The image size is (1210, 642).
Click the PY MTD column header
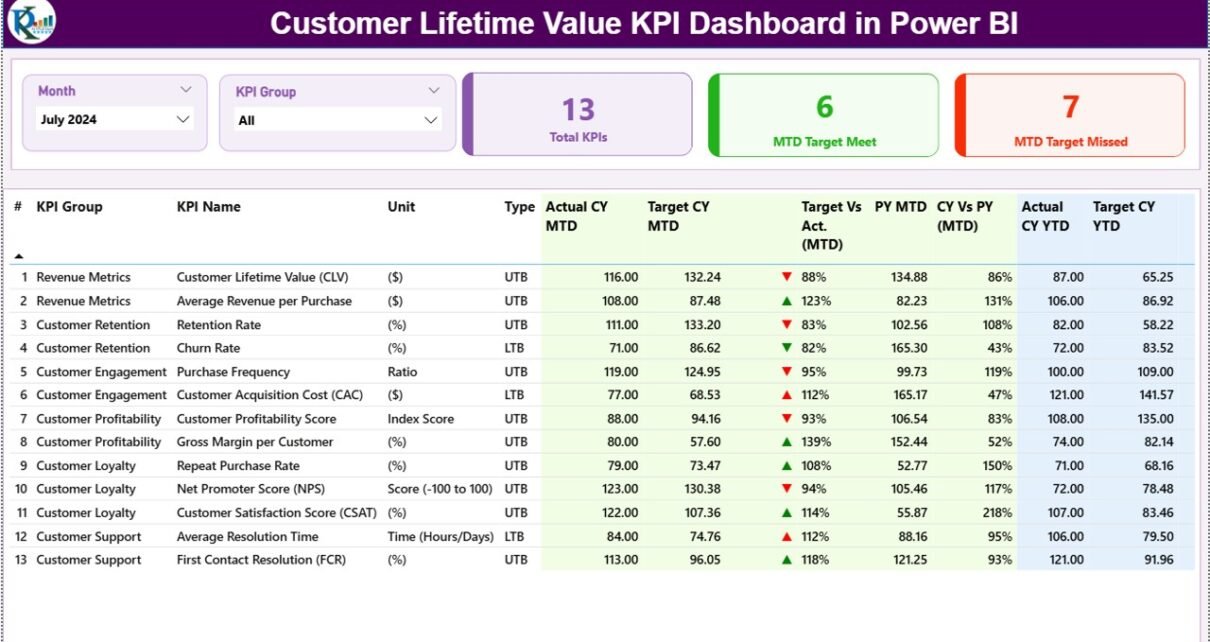tap(900, 207)
